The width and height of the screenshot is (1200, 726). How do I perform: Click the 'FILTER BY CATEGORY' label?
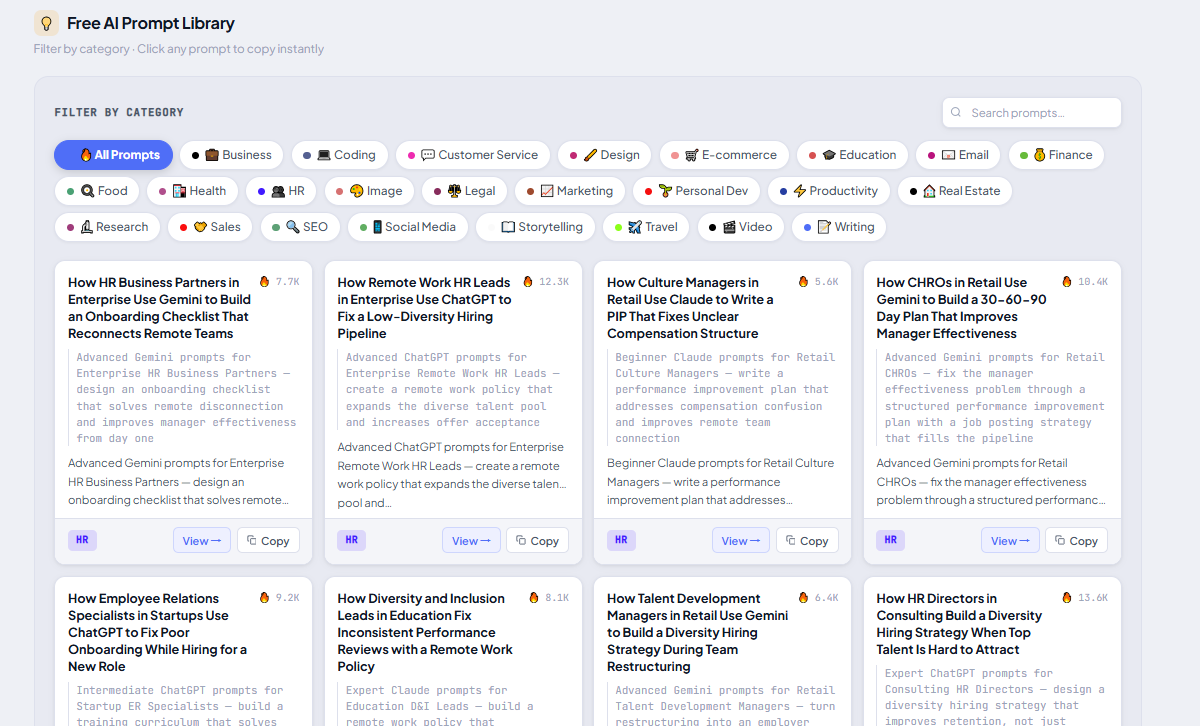pyautogui.click(x=119, y=113)
